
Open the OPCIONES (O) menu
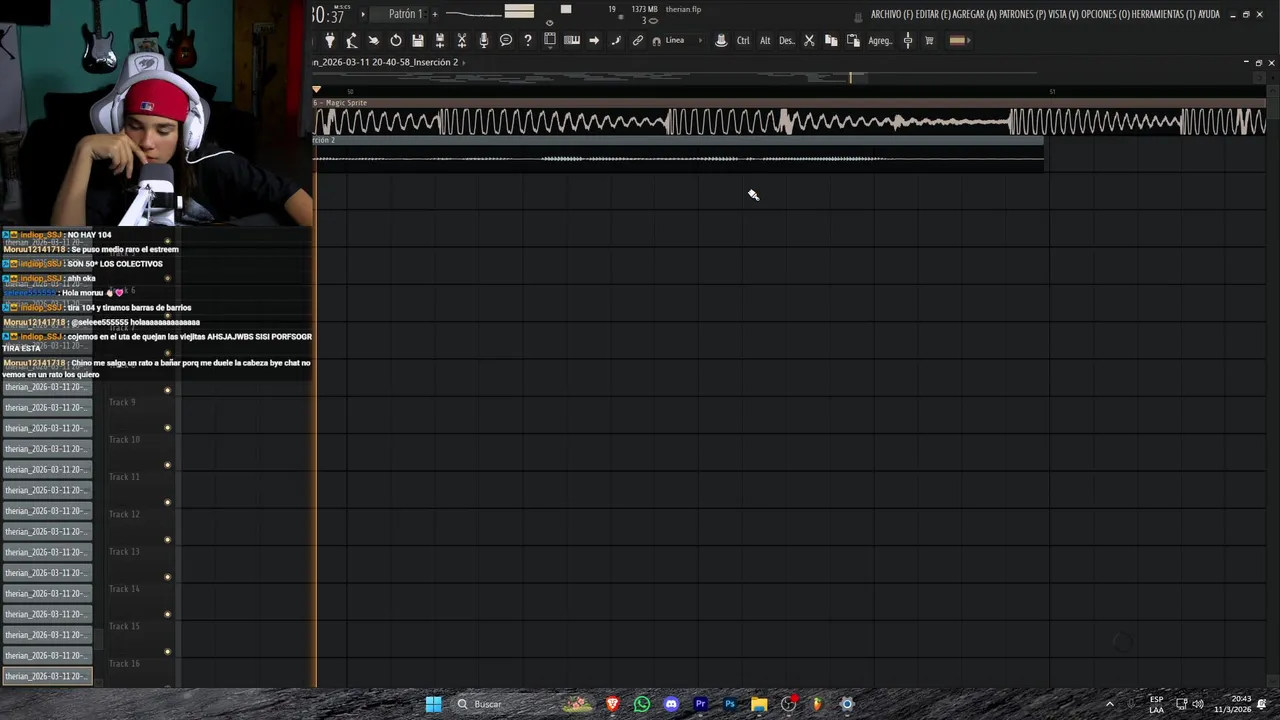[x=1105, y=14]
